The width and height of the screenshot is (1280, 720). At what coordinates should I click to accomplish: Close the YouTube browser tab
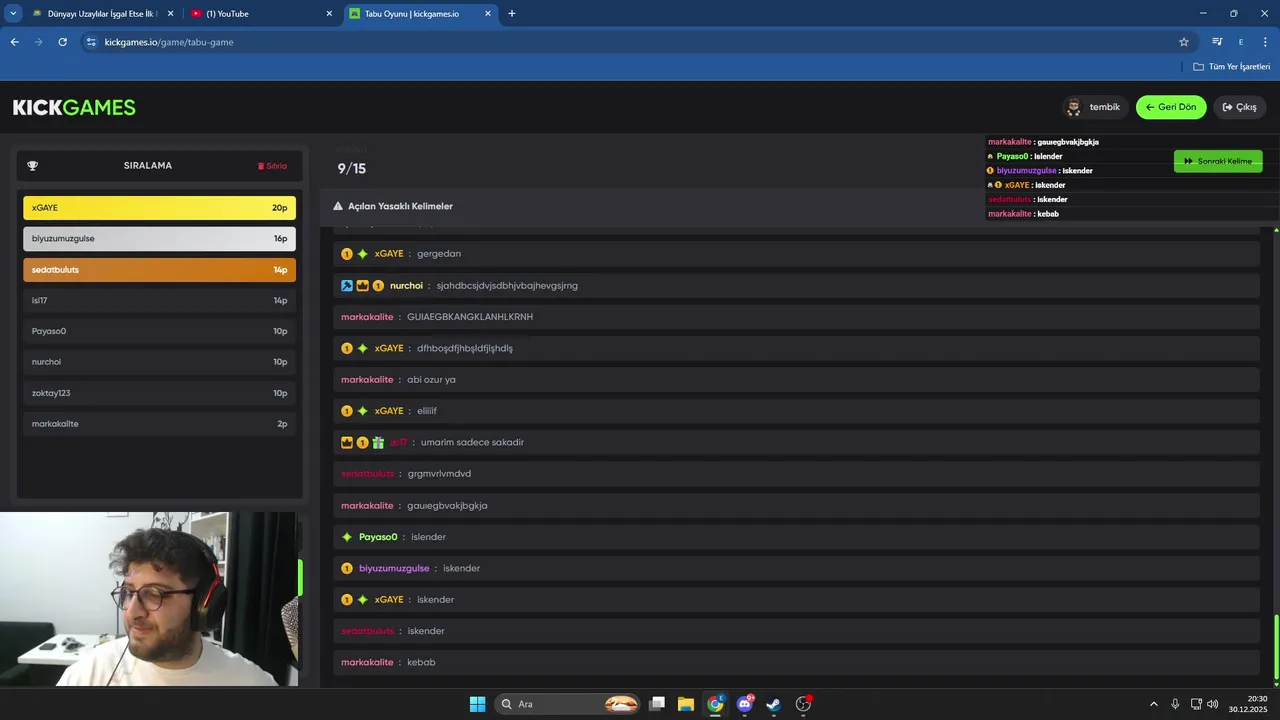tap(329, 14)
